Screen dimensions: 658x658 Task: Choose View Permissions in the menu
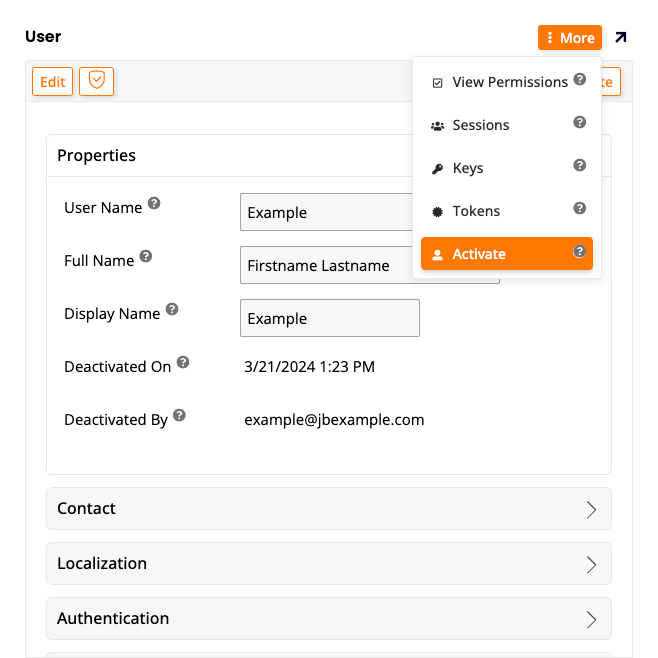509,82
